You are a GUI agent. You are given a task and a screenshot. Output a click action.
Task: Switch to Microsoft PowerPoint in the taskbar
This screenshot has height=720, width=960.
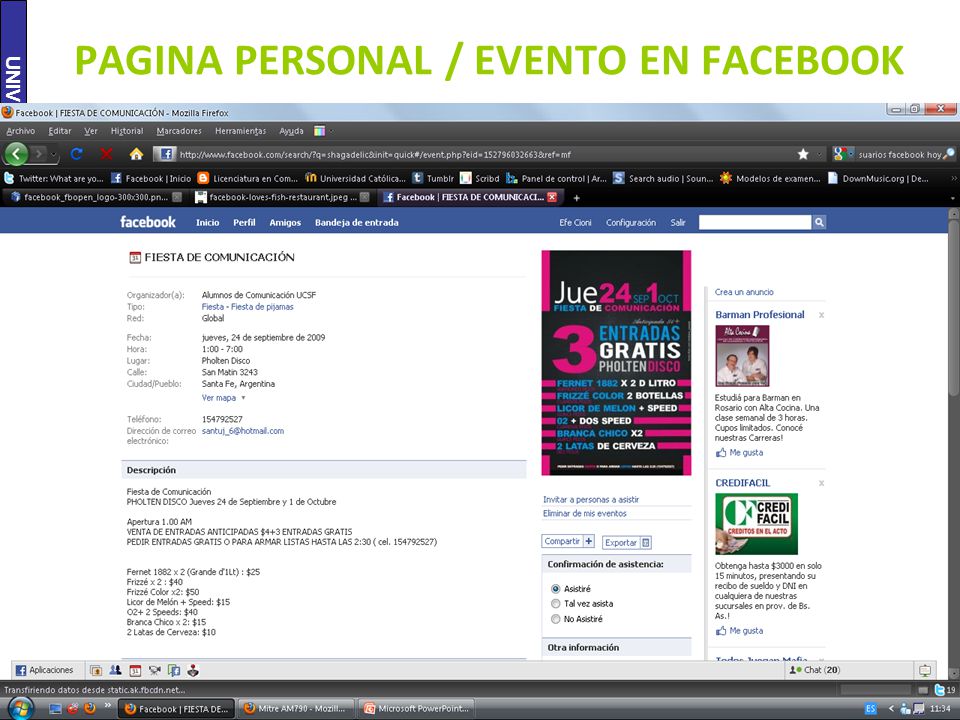417,709
